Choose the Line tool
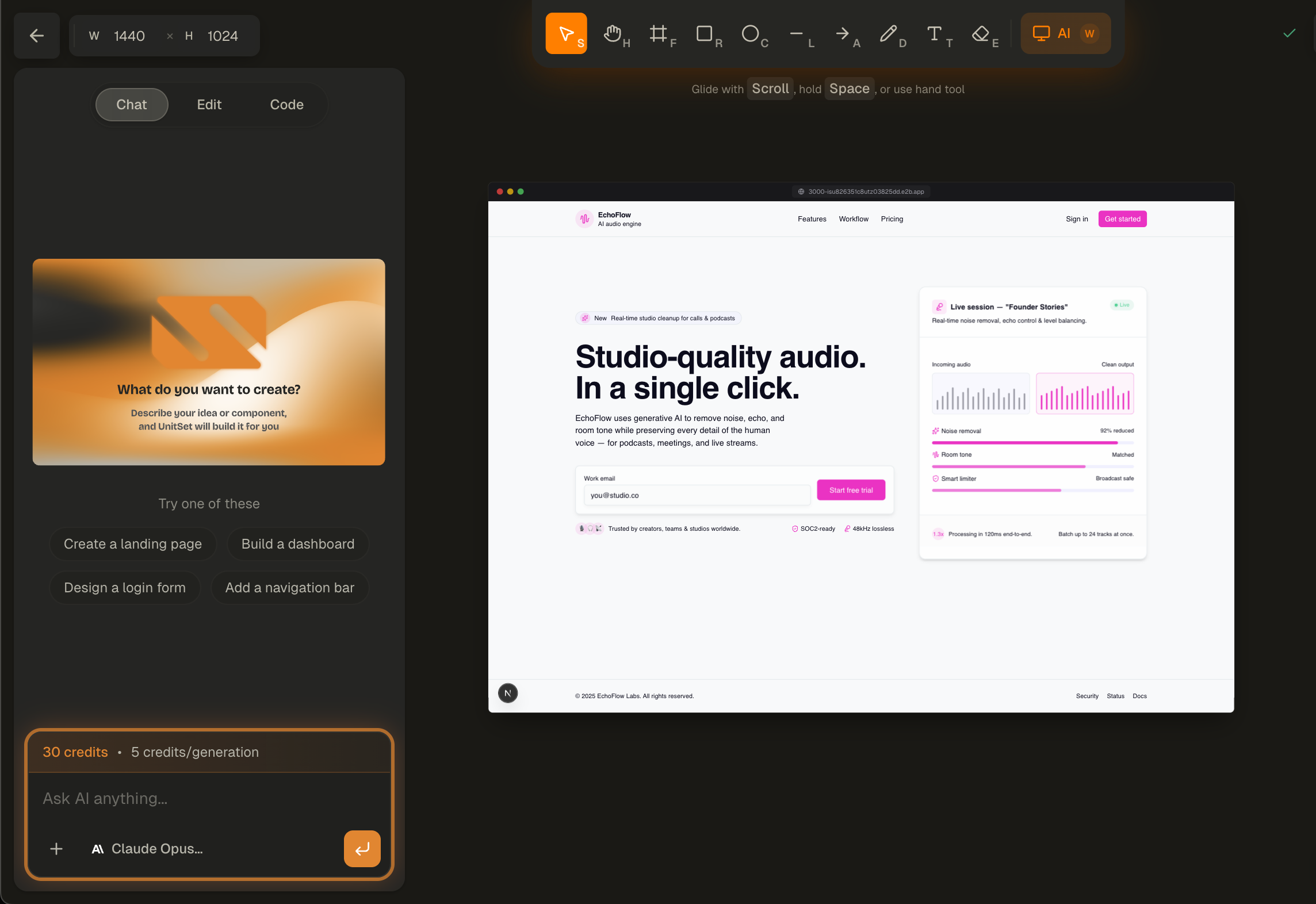Viewport: 1316px width, 904px height. pyautogui.click(x=797, y=34)
